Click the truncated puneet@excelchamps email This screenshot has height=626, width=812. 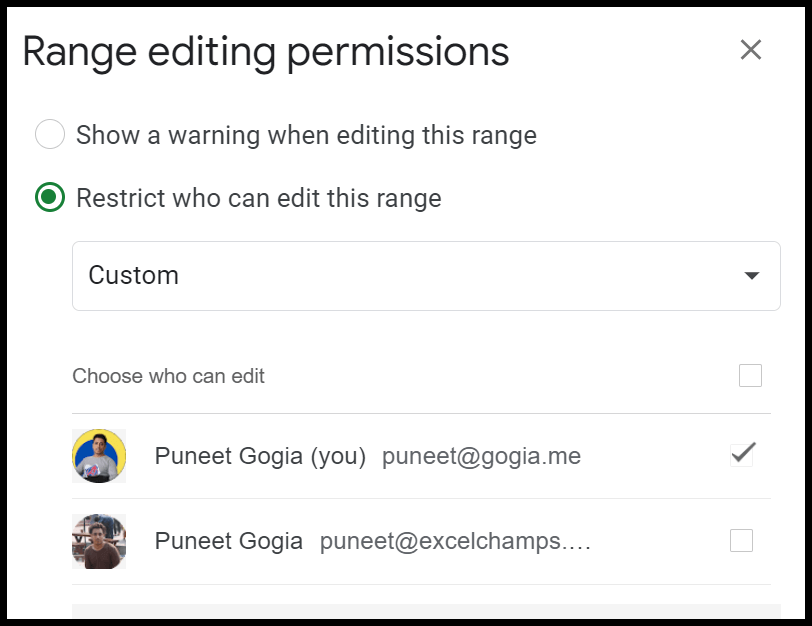click(455, 541)
